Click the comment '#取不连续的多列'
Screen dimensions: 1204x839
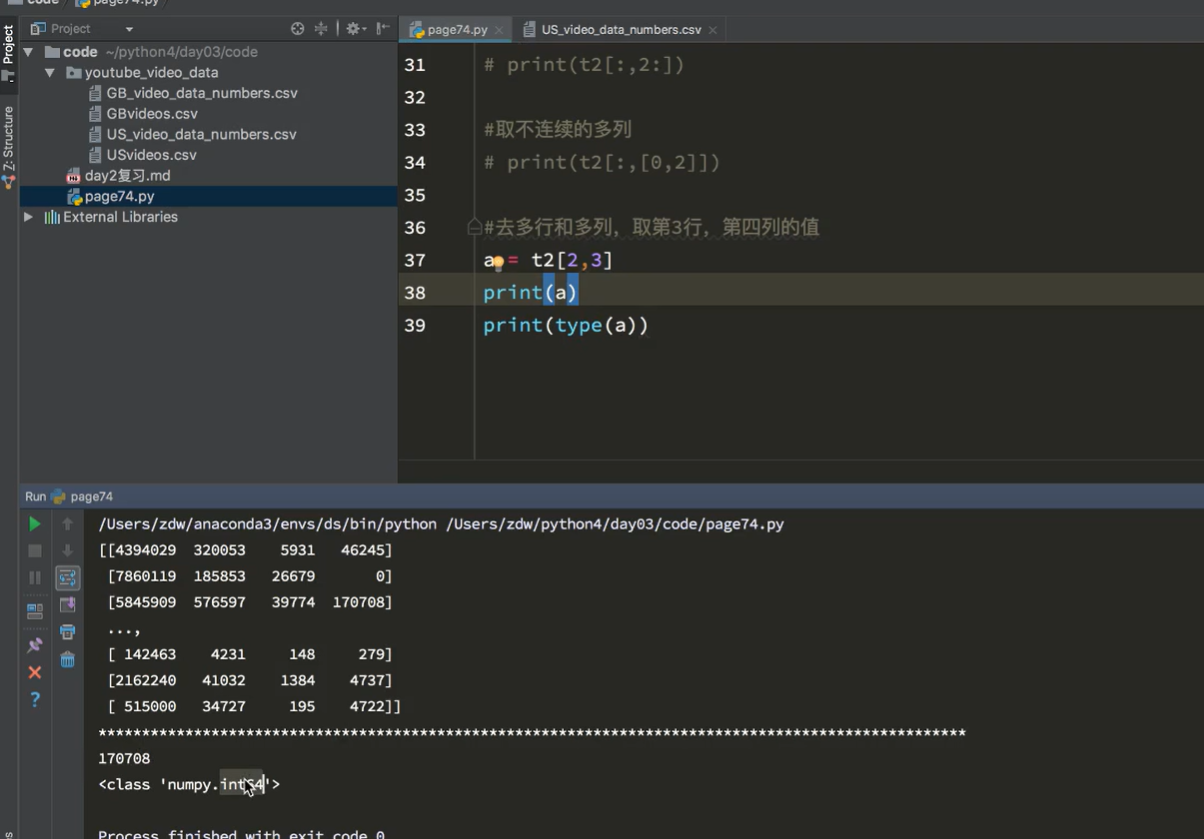(x=558, y=130)
